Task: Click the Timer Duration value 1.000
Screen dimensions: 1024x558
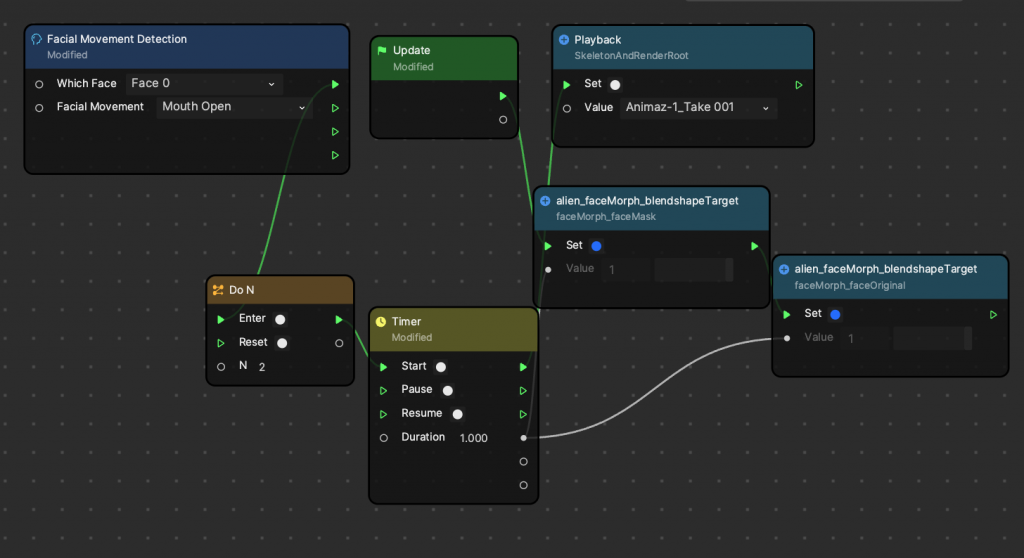Action: [x=473, y=438]
